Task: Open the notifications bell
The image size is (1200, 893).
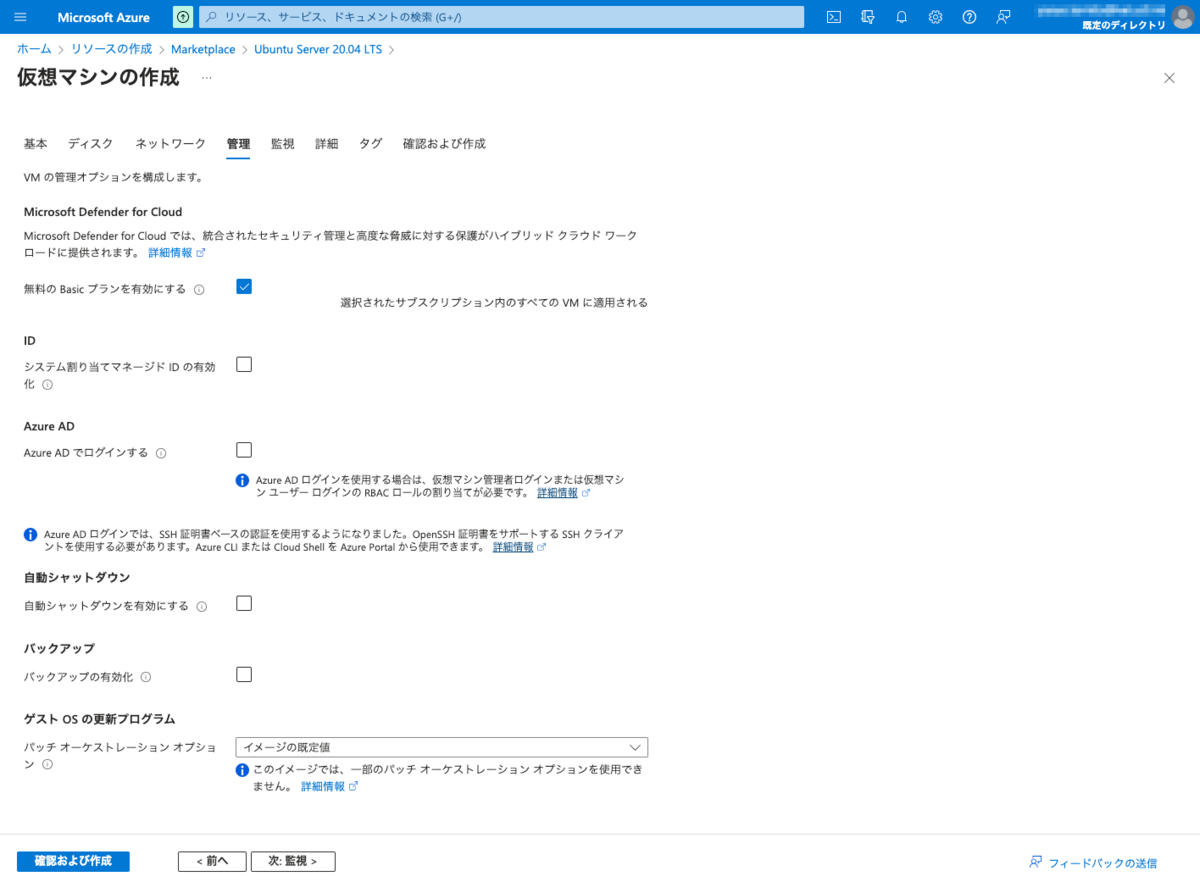Action: [901, 17]
